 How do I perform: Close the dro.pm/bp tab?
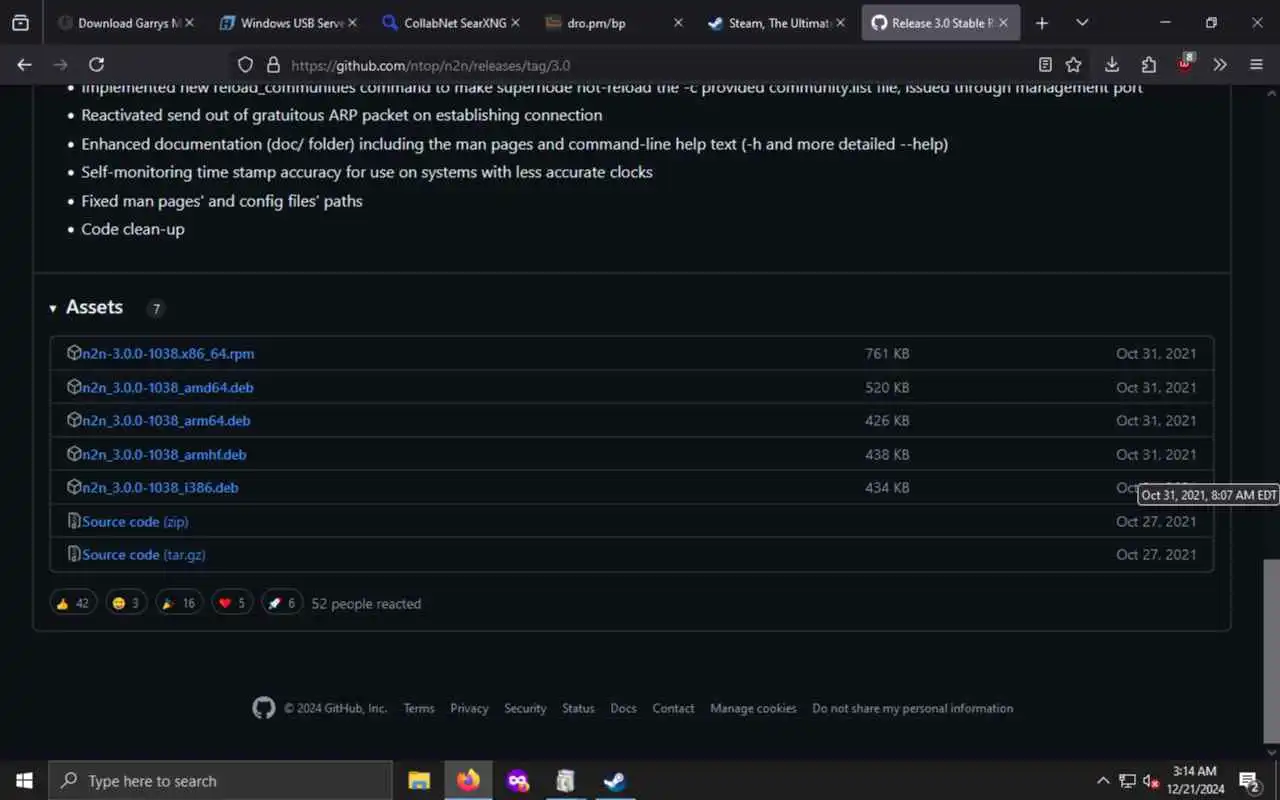tap(678, 23)
